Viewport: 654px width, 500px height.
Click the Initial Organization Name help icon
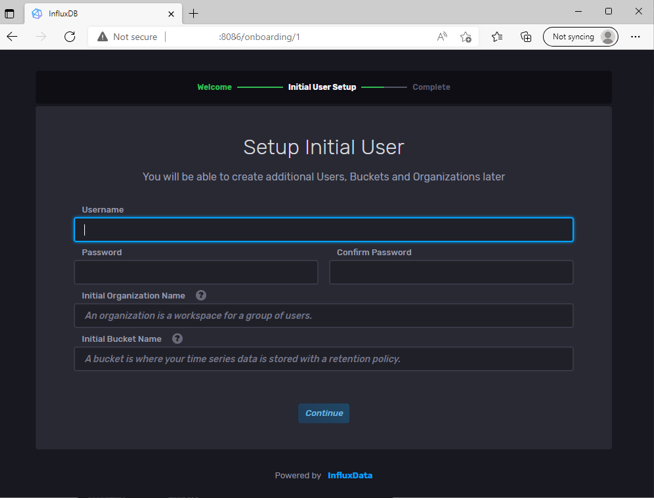tap(201, 296)
